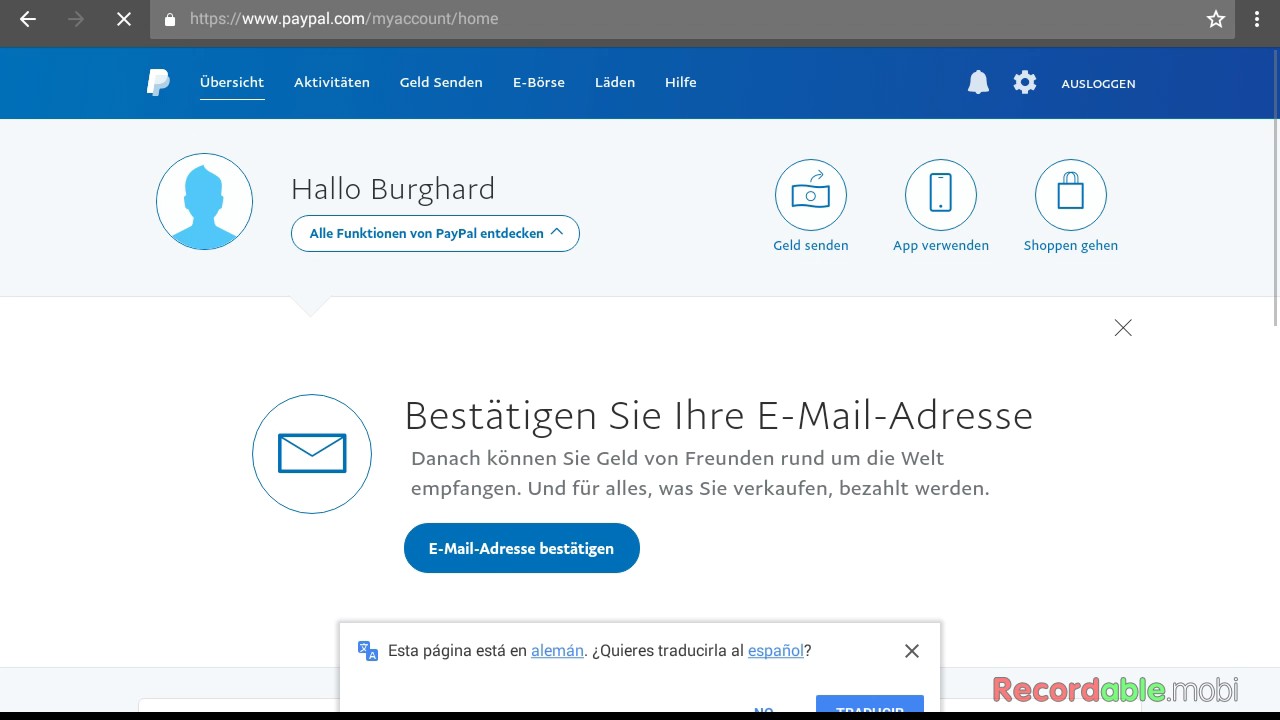Click the translate icon in popup
The width and height of the screenshot is (1280, 720).
coord(368,651)
